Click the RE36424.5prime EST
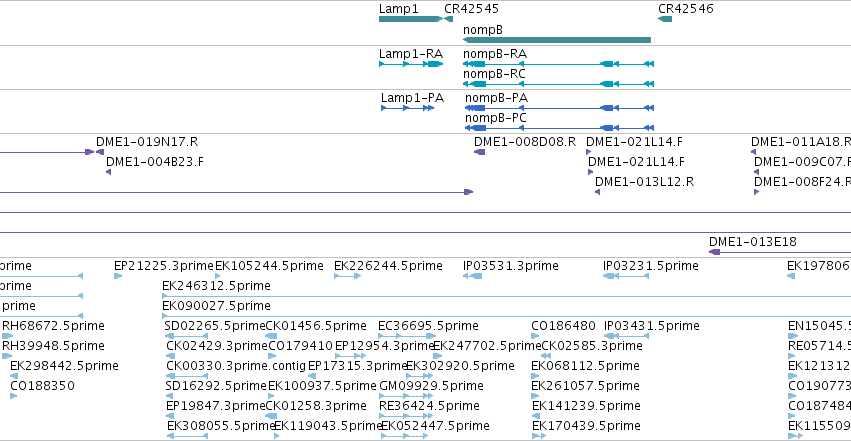 (x=406, y=417)
